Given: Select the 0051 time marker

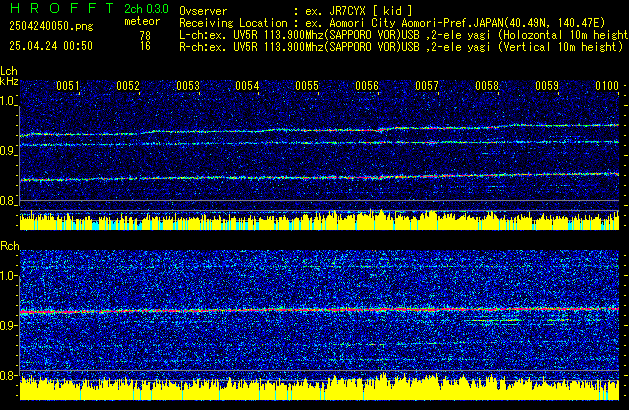Looking at the screenshot, I should point(68,86).
